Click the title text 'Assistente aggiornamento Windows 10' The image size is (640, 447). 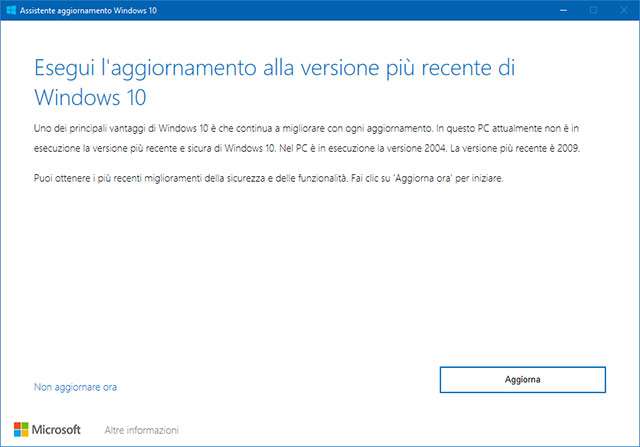click(88, 11)
